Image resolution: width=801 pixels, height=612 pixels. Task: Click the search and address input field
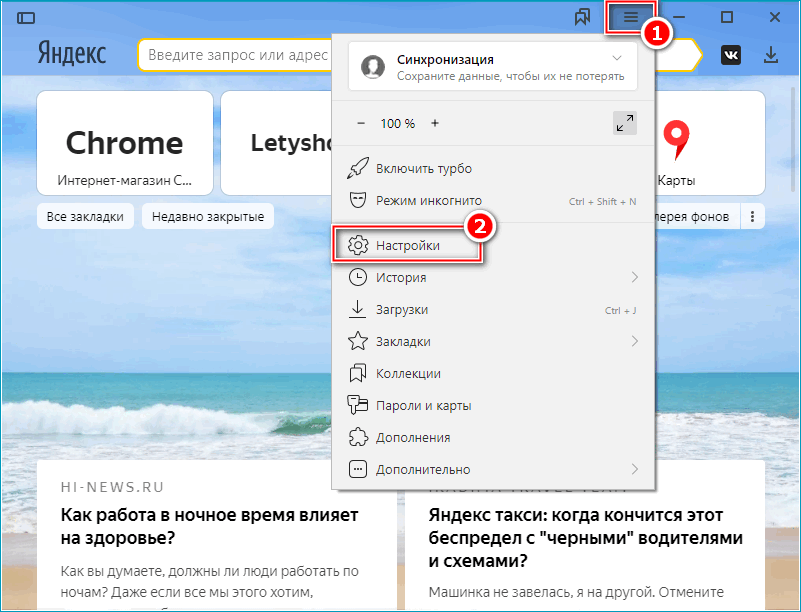point(235,56)
